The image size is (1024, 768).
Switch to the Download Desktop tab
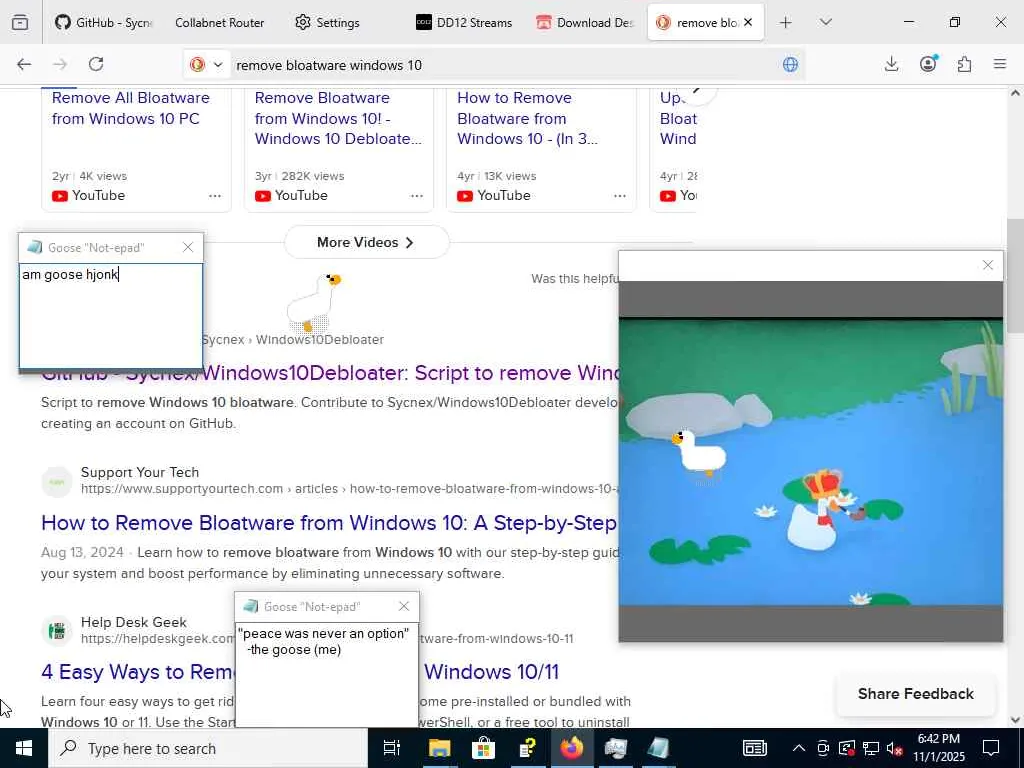585,22
